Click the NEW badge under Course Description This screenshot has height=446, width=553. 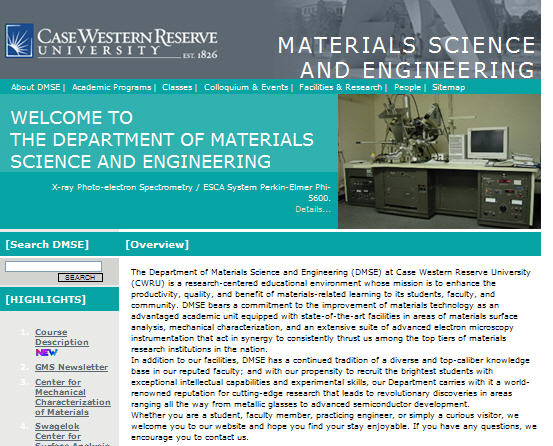coord(46,352)
